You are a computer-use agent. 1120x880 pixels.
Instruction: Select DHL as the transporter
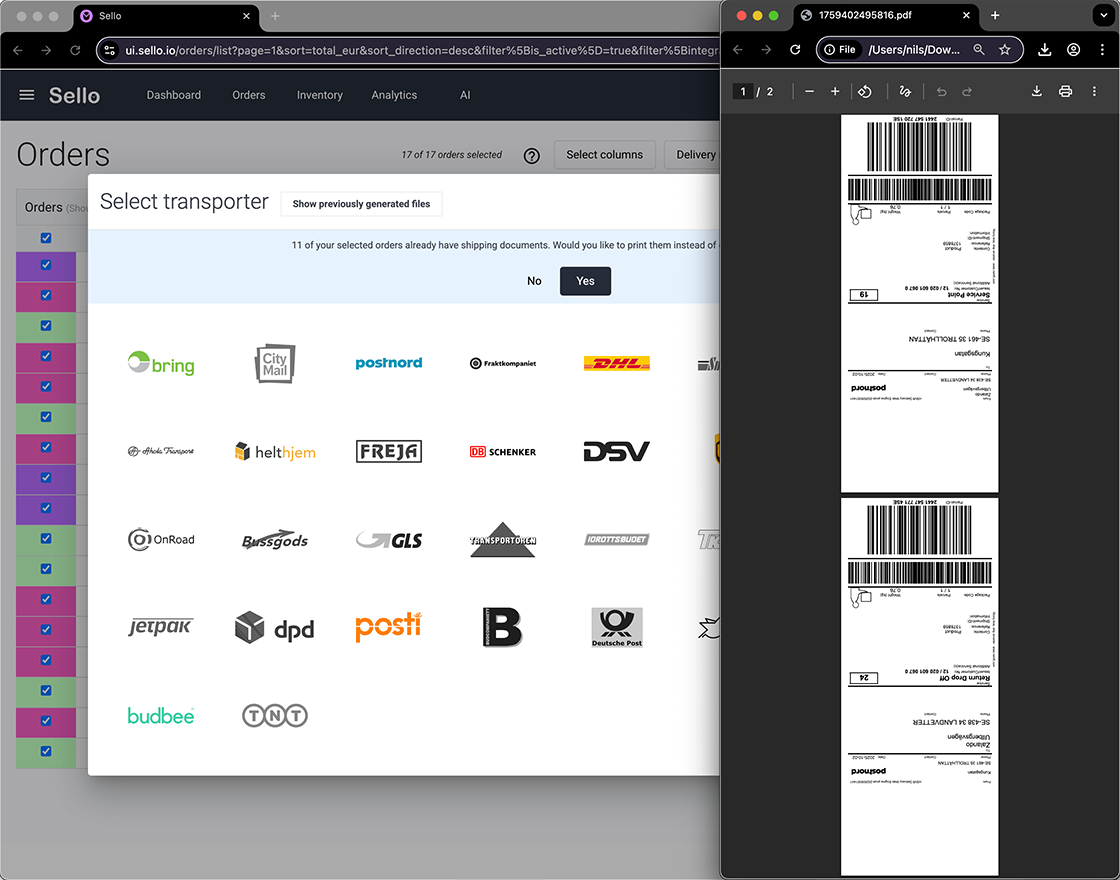pos(616,363)
